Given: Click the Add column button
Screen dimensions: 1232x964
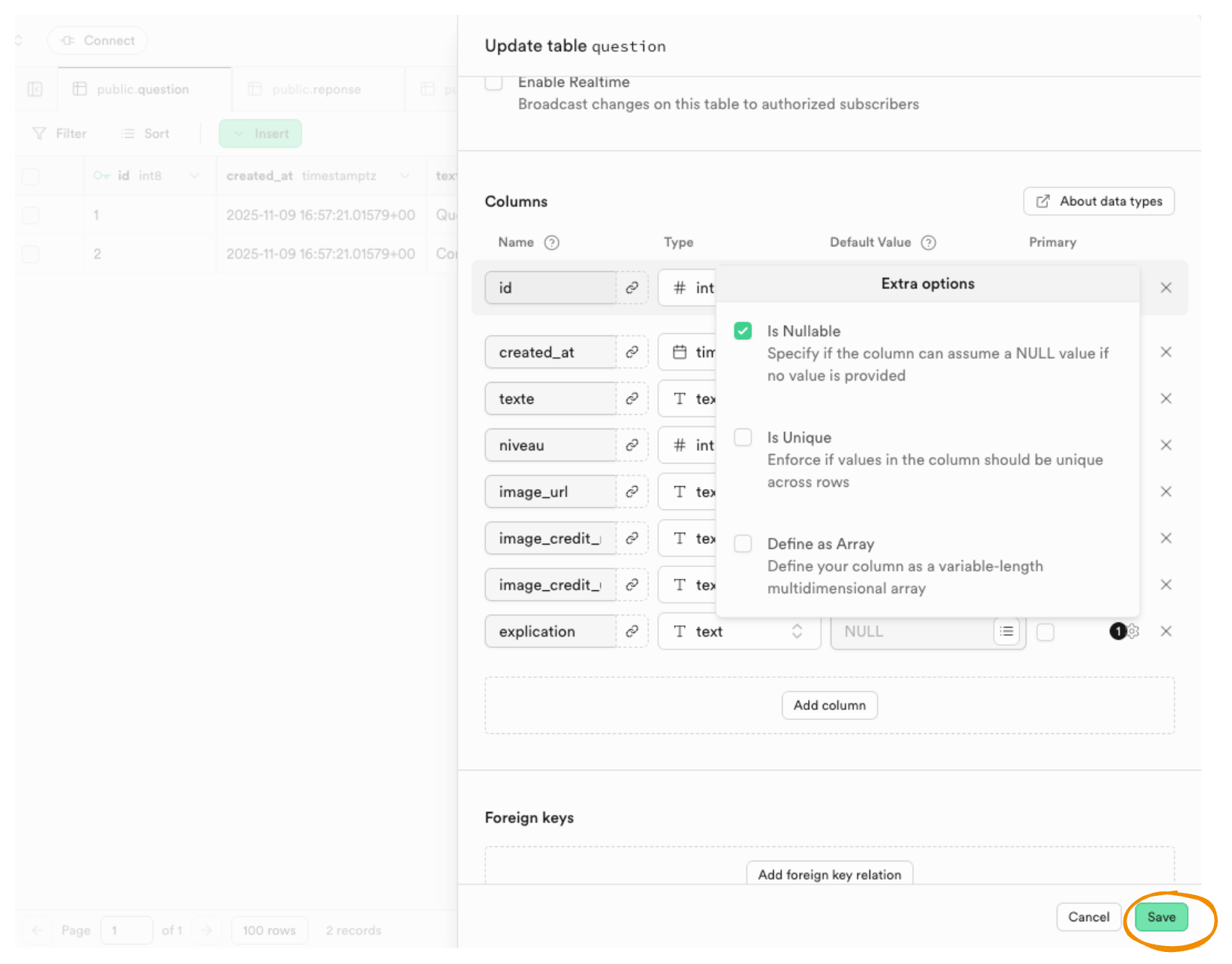Looking at the screenshot, I should [829, 705].
